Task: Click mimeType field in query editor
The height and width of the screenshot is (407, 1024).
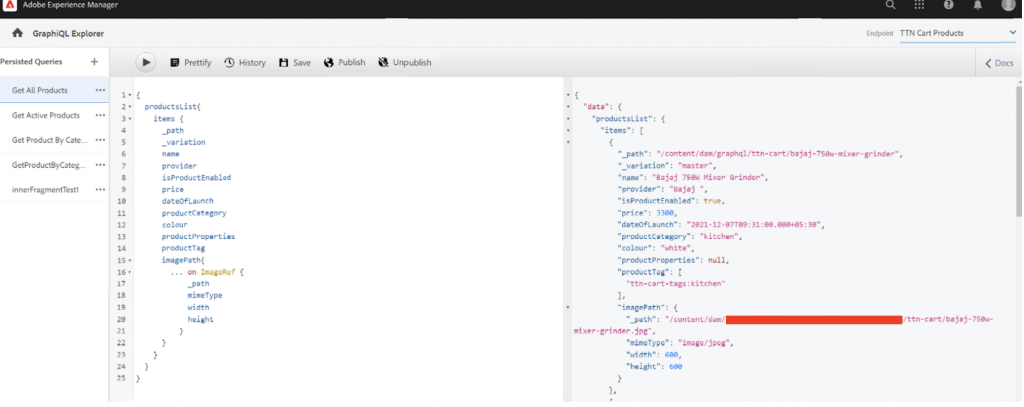Action: (204, 296)
